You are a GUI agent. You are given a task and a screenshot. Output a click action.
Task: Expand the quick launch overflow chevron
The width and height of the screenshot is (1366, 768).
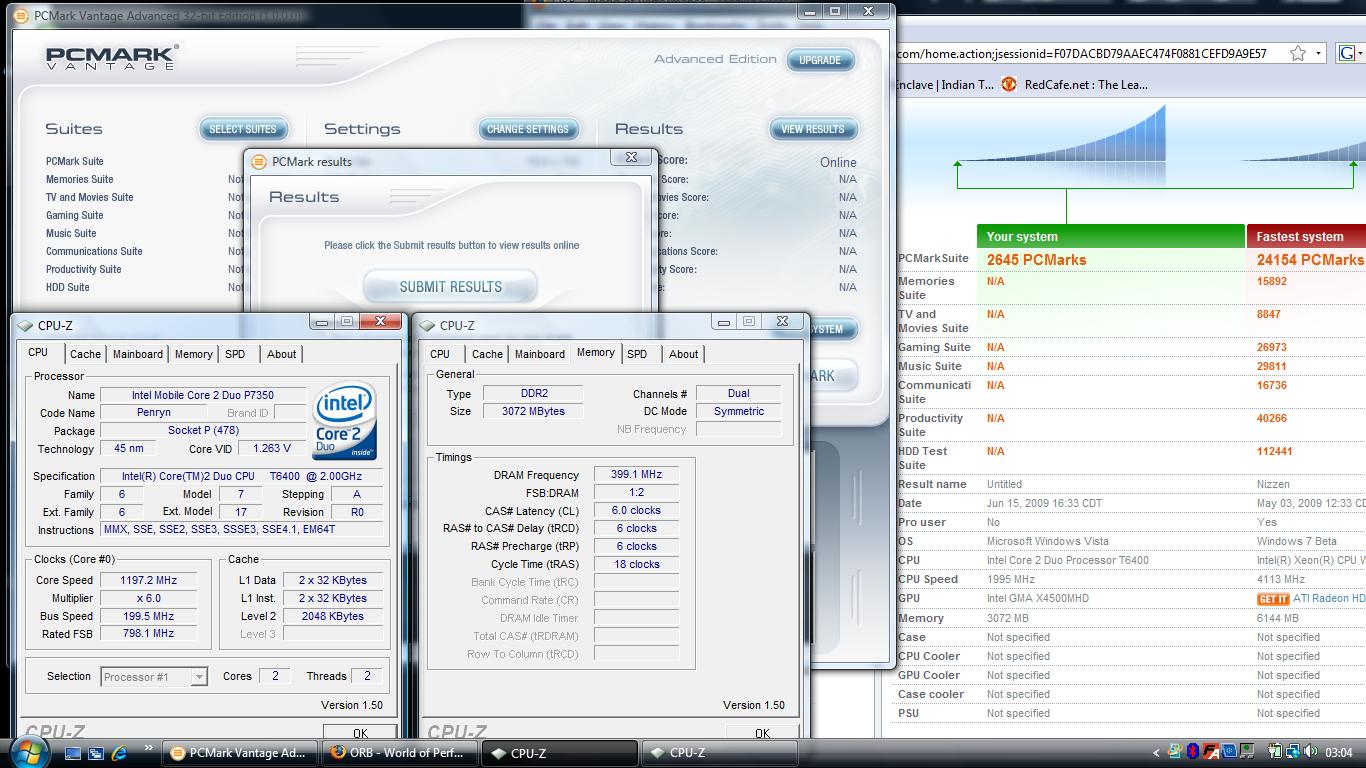[x=149, y=748]
